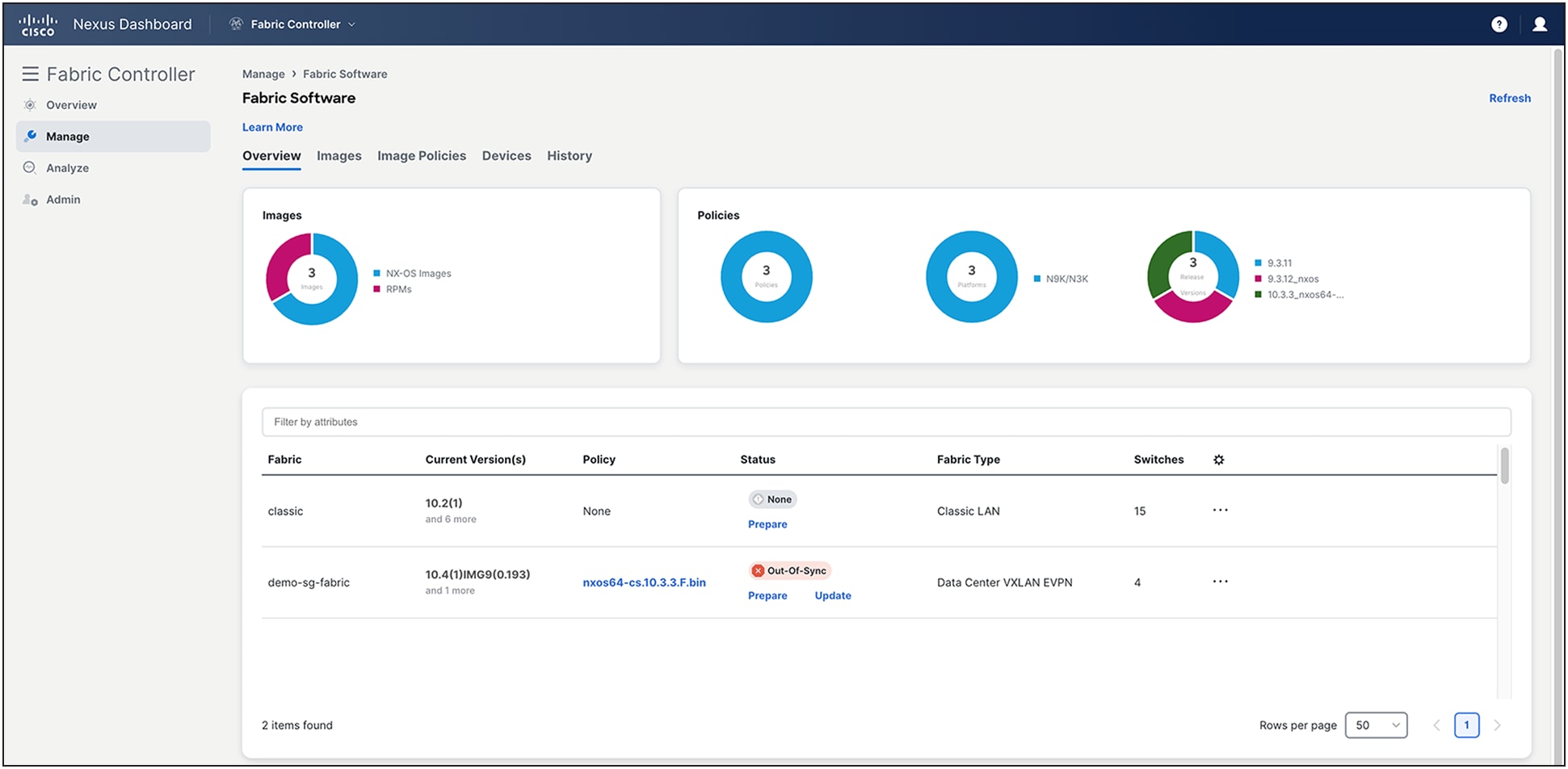
Task: Switch to the Devices tab
Action: (507, 156)
